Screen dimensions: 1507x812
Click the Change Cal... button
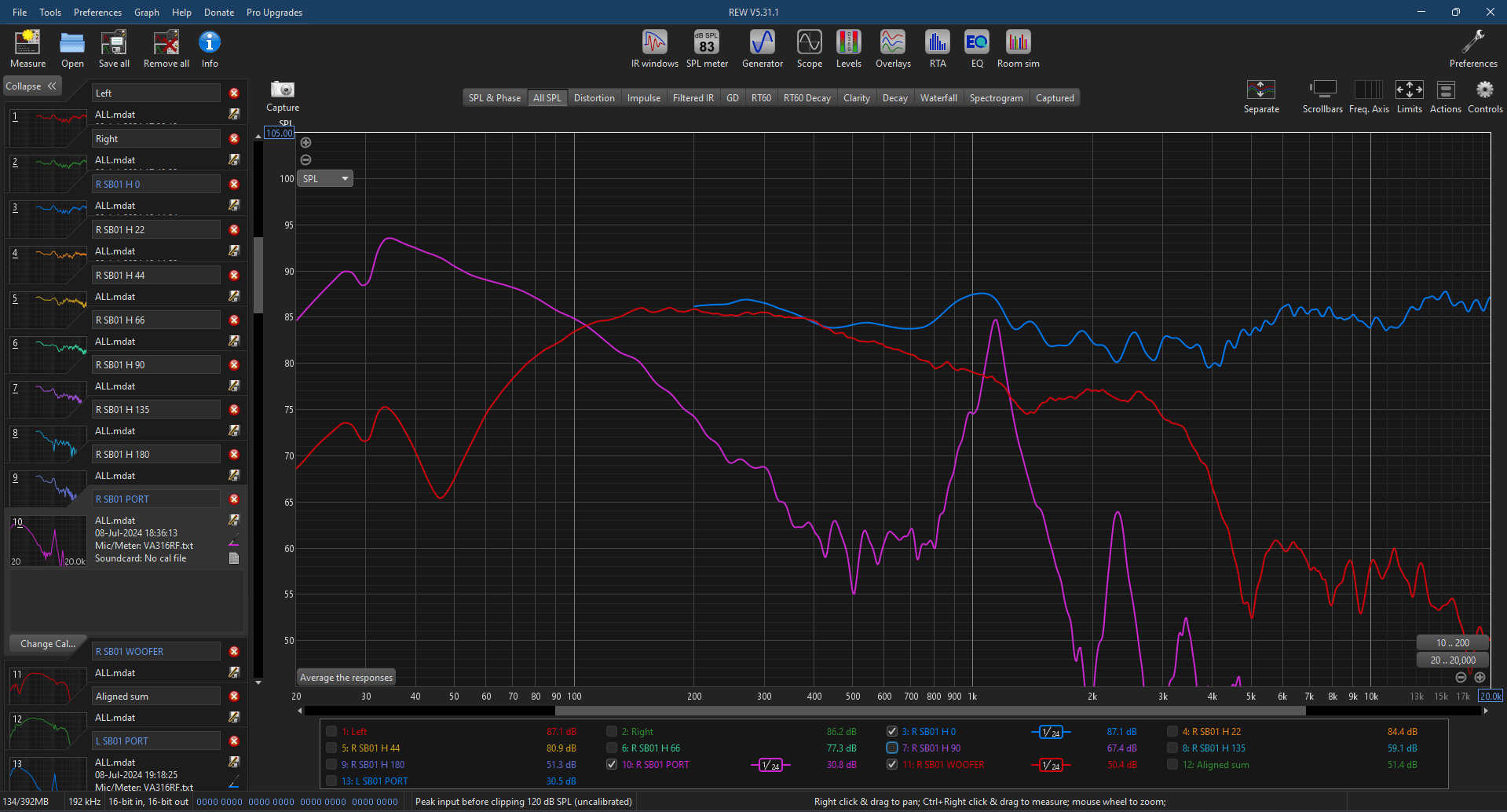[47, 643]
